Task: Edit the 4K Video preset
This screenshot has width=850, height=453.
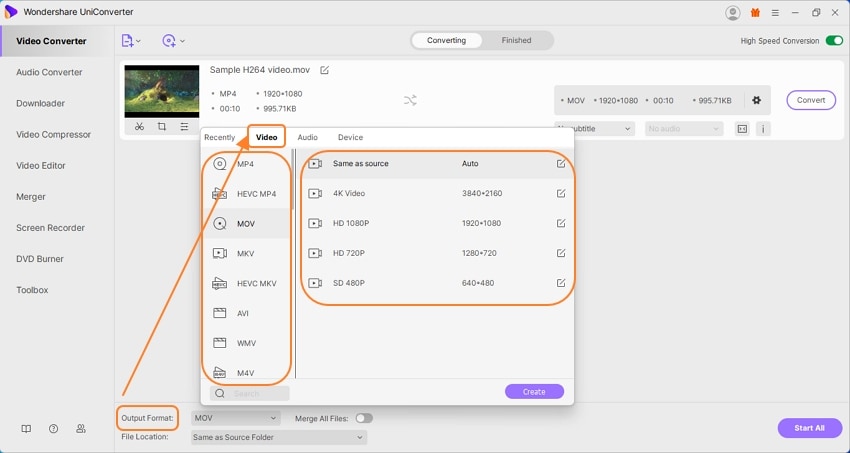Action: tap(561, 193)
